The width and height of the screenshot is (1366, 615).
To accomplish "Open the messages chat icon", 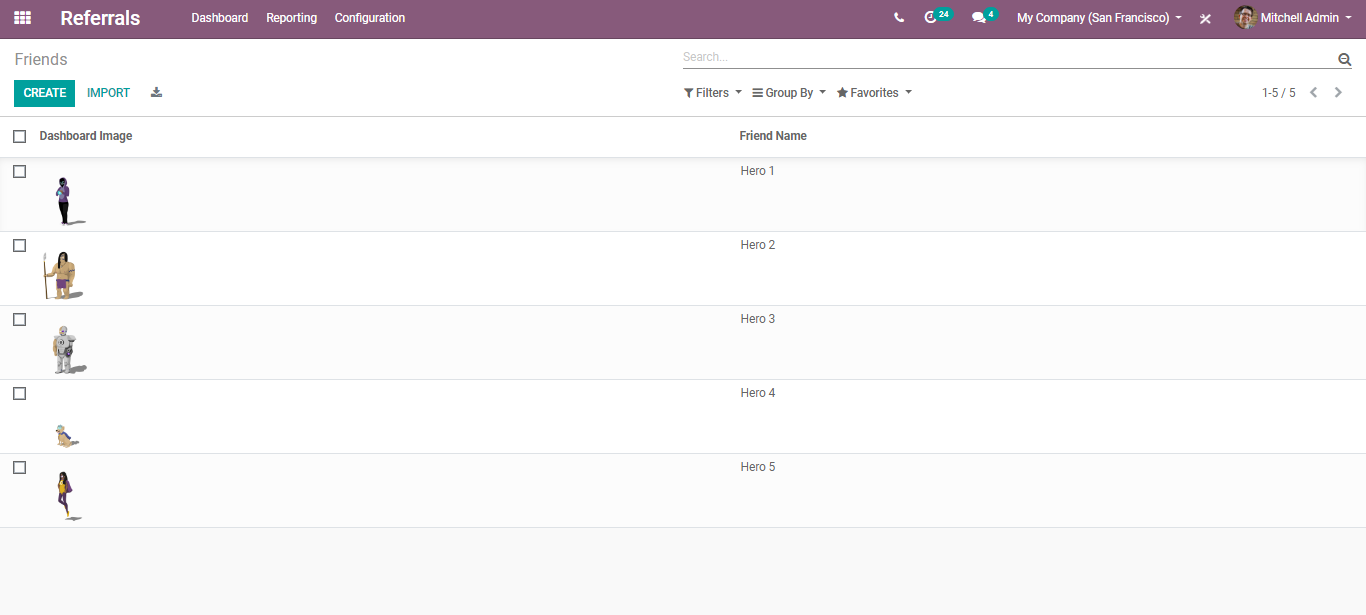I will (984, 17).
